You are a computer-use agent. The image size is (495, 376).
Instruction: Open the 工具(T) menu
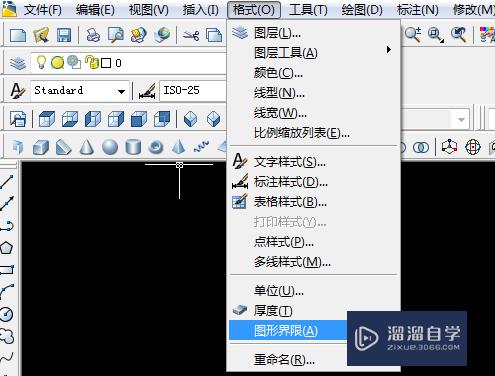coord(308,10)
